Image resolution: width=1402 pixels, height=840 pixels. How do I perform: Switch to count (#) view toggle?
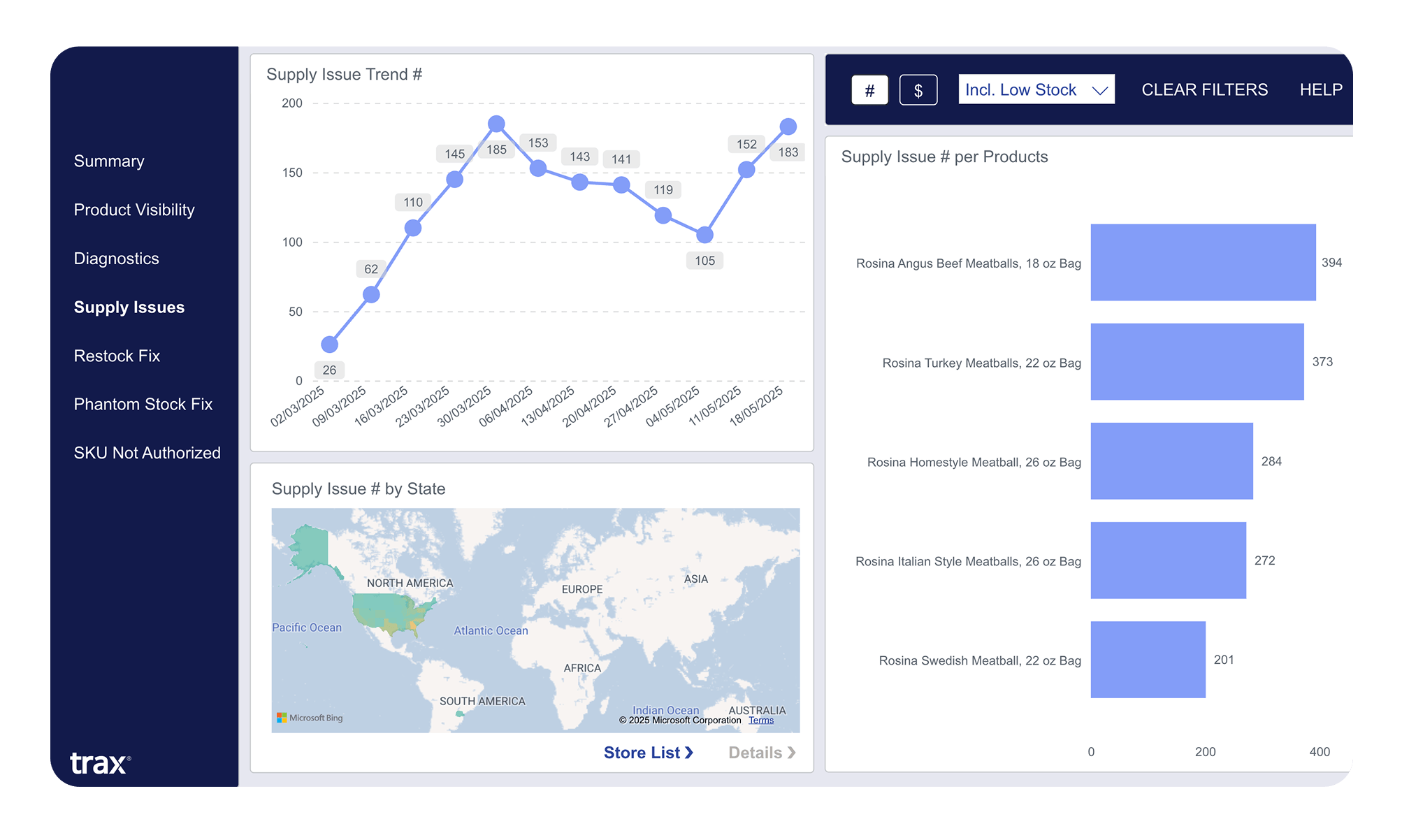pyautogui.click(x=869, y=90)
